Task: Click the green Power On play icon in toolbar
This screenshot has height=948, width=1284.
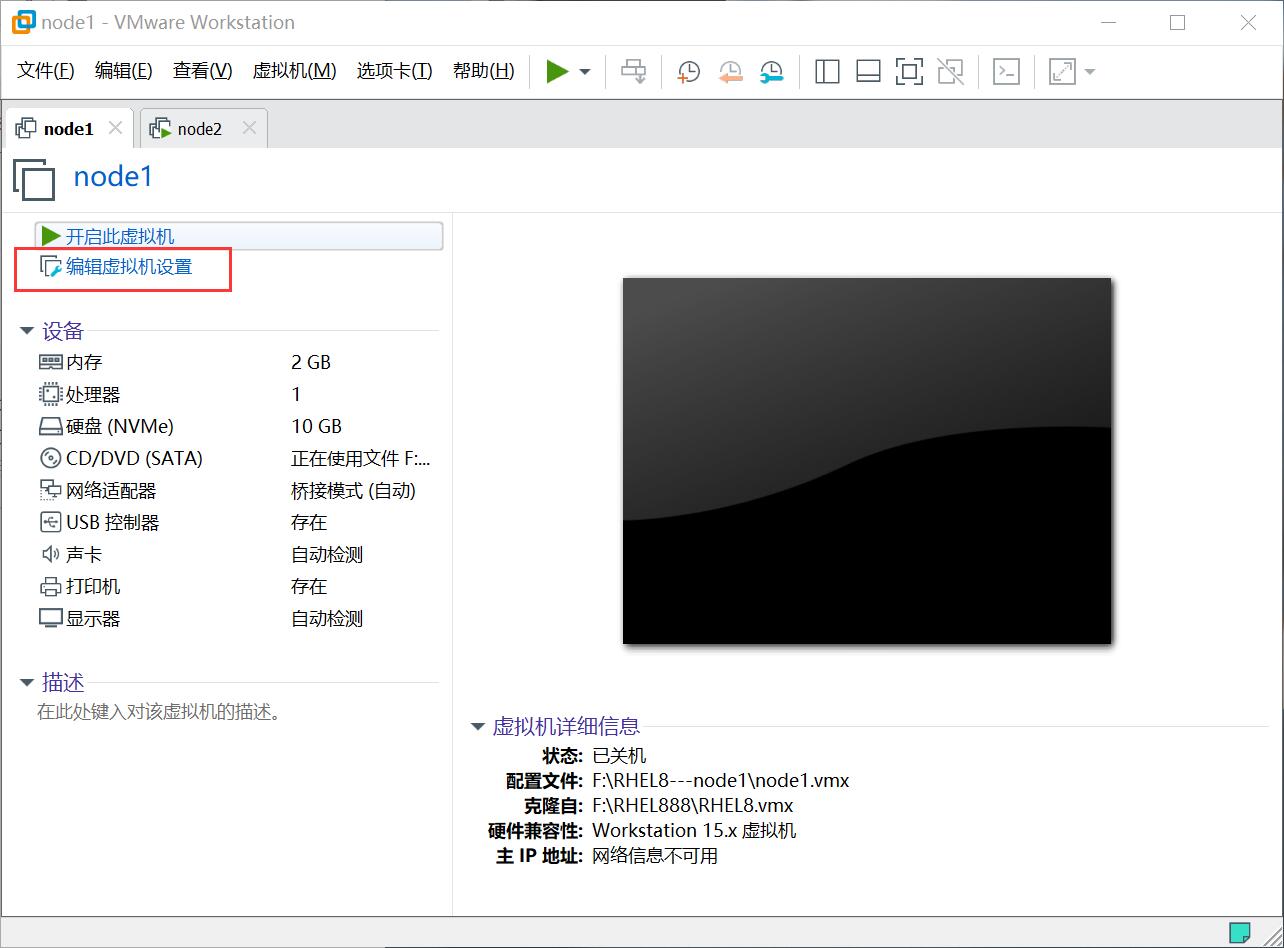Action: [557, 71]
